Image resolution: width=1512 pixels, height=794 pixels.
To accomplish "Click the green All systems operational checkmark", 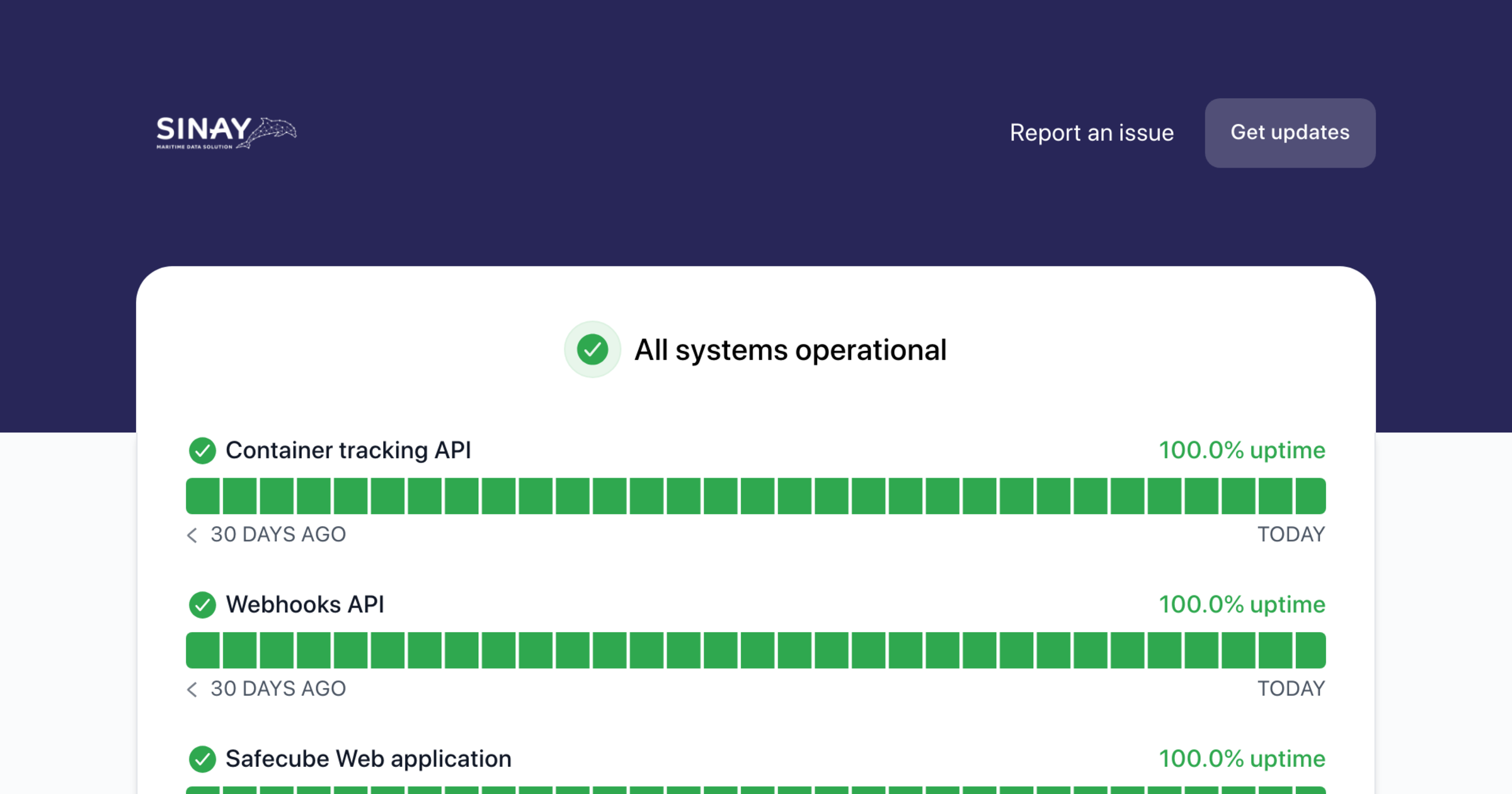I will point(592,350).
